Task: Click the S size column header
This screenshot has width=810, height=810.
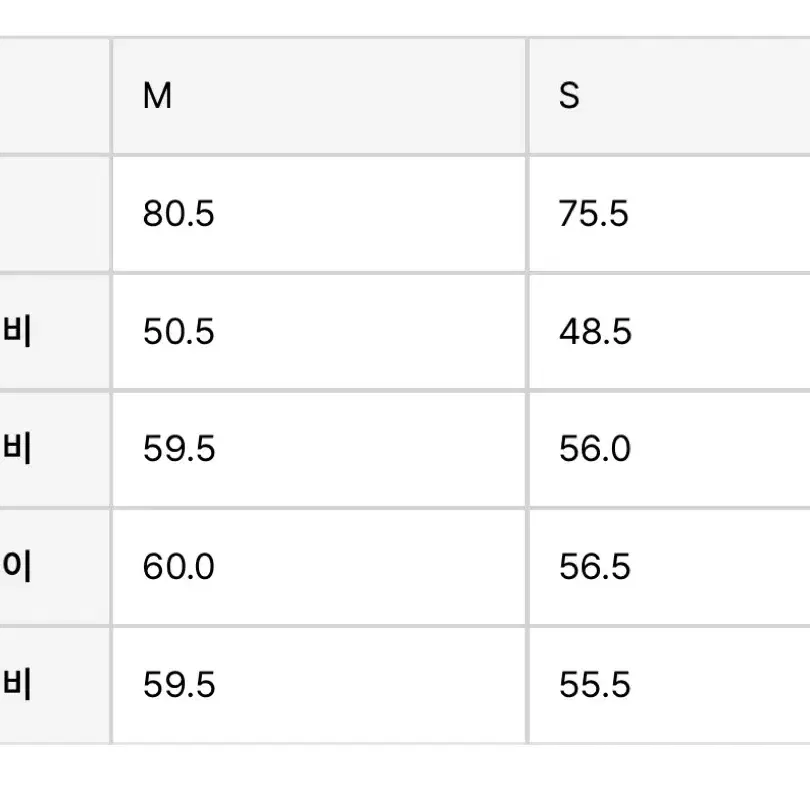Action: [670, 96]
